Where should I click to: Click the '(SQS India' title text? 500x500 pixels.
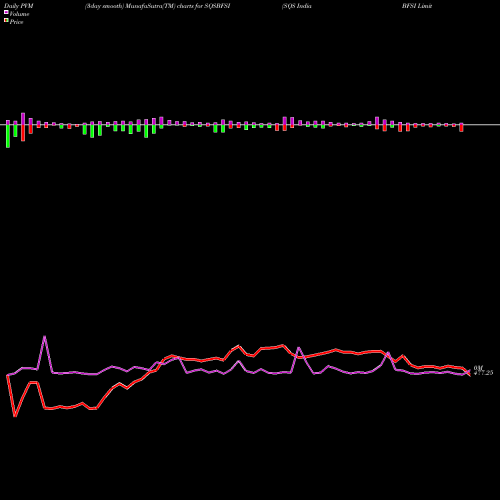(x=297, y=6)
